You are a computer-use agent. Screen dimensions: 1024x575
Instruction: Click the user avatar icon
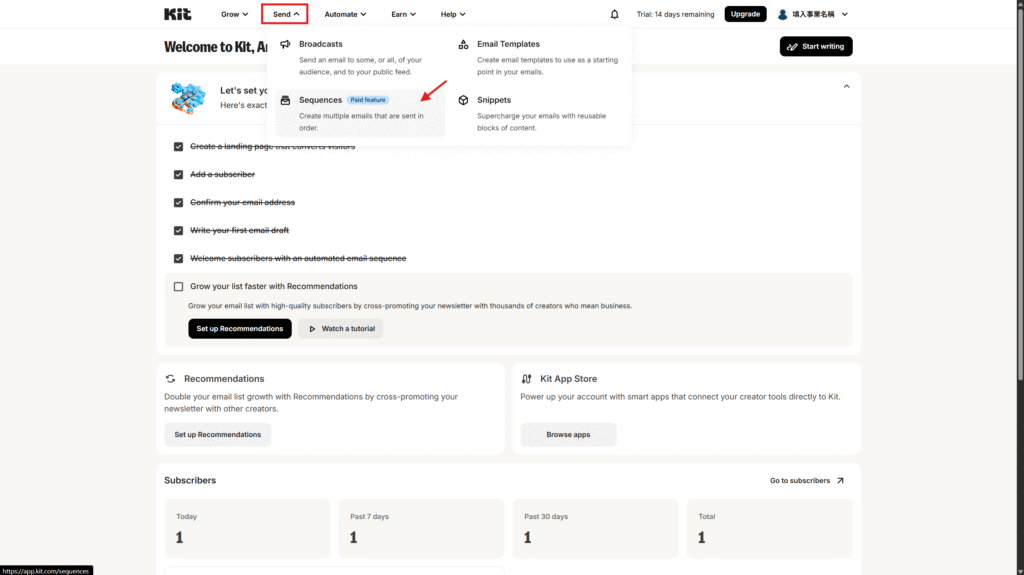tap(783, 14)
